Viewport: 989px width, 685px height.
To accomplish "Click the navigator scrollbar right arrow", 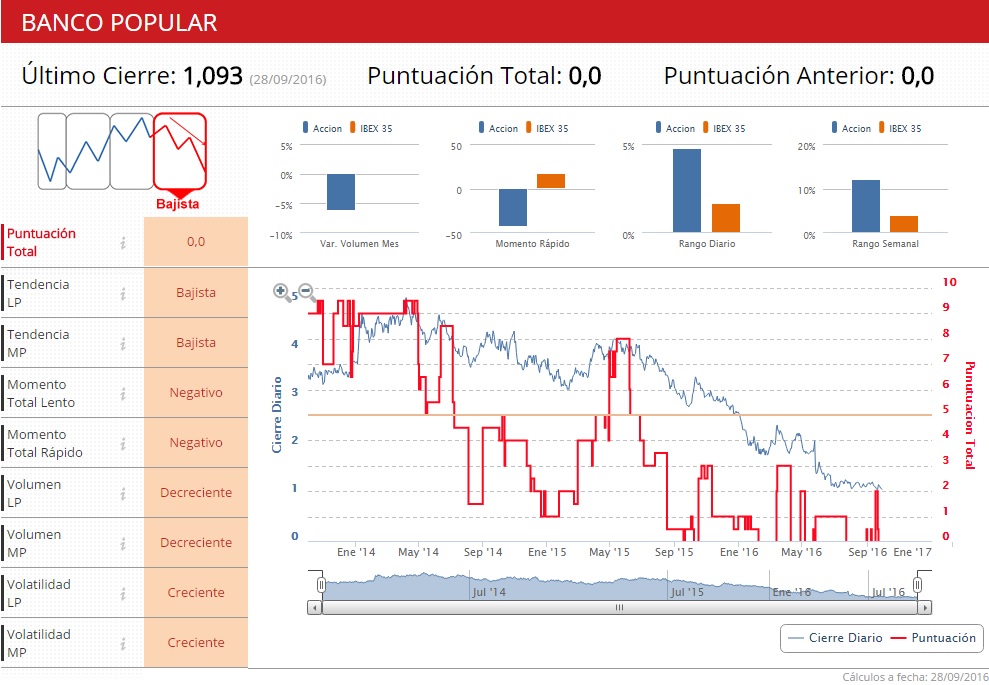I will click(x=925, y=607).
